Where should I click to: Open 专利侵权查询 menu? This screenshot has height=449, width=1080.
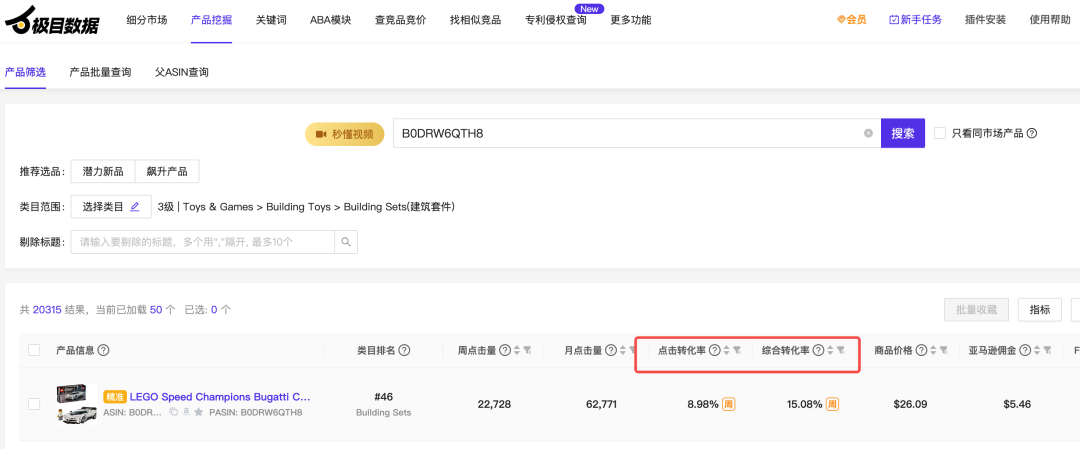(x=556, y=20)
